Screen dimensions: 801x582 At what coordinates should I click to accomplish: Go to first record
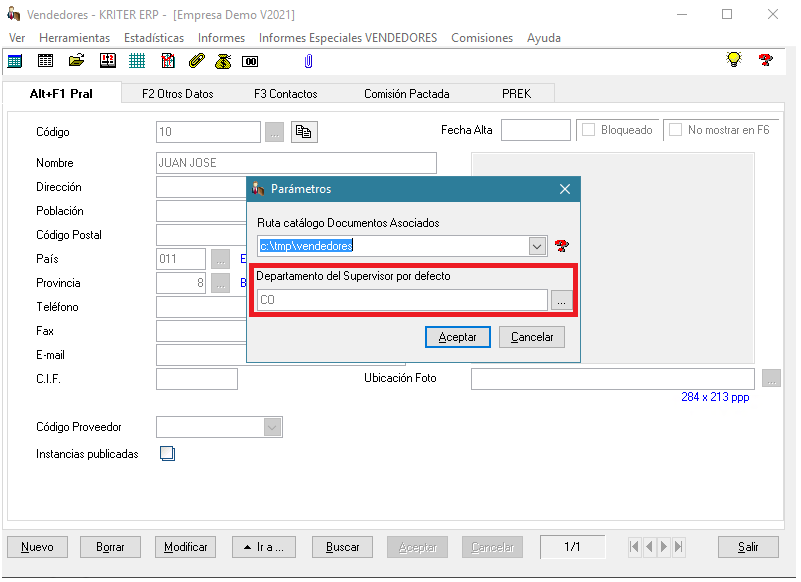(634, 547)
